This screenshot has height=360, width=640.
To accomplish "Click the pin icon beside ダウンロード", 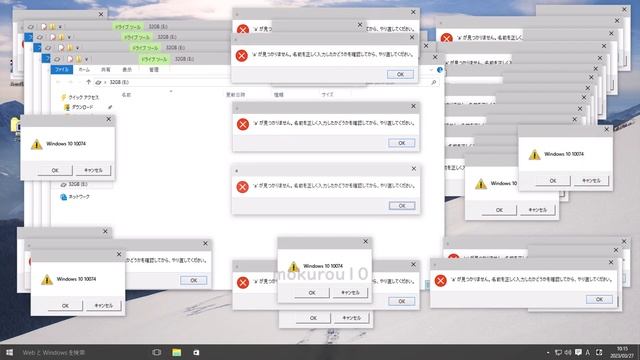I will (110, 107).
